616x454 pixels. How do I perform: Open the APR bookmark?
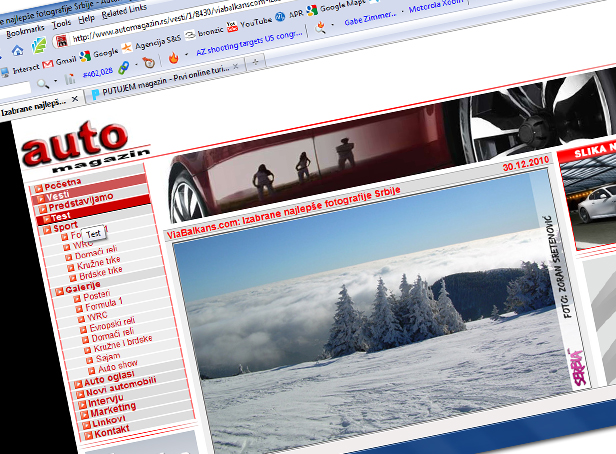290,16
